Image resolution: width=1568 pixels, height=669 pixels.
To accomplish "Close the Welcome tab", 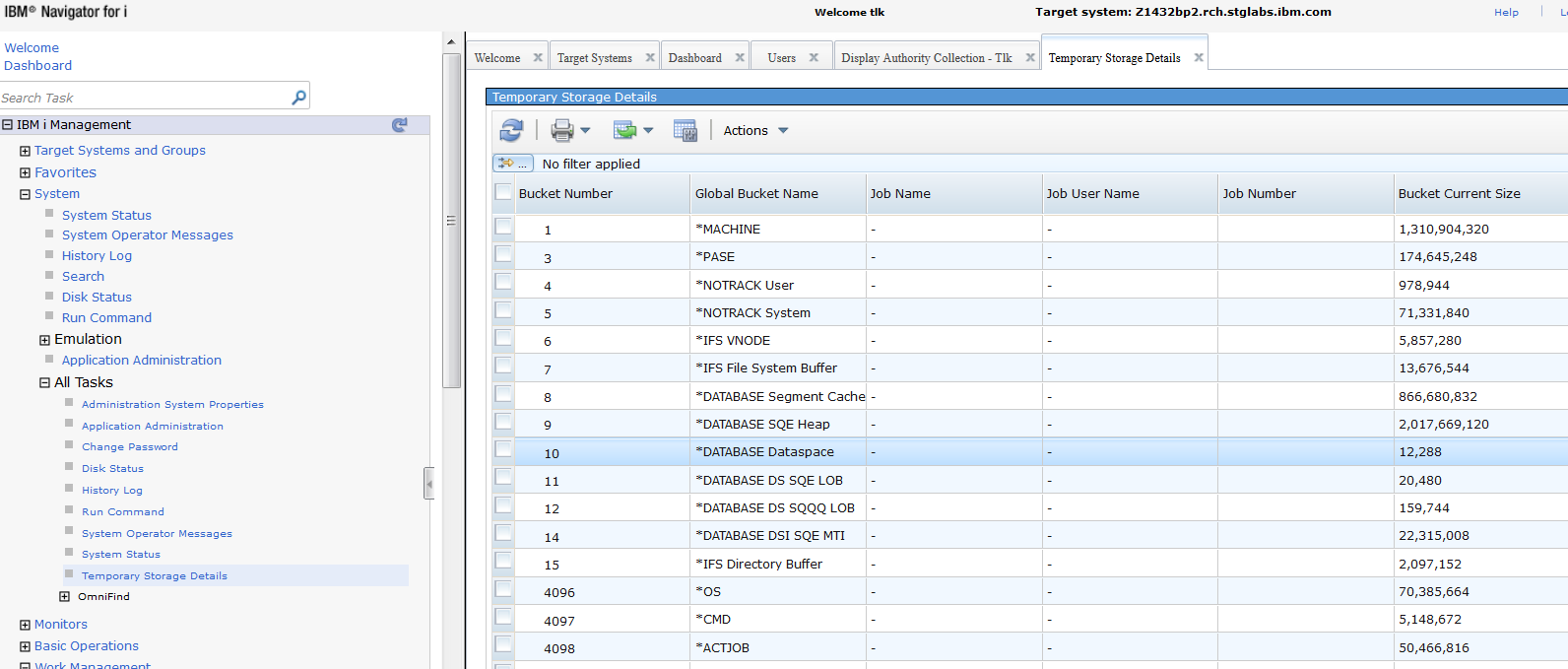I will coord(538,57).
